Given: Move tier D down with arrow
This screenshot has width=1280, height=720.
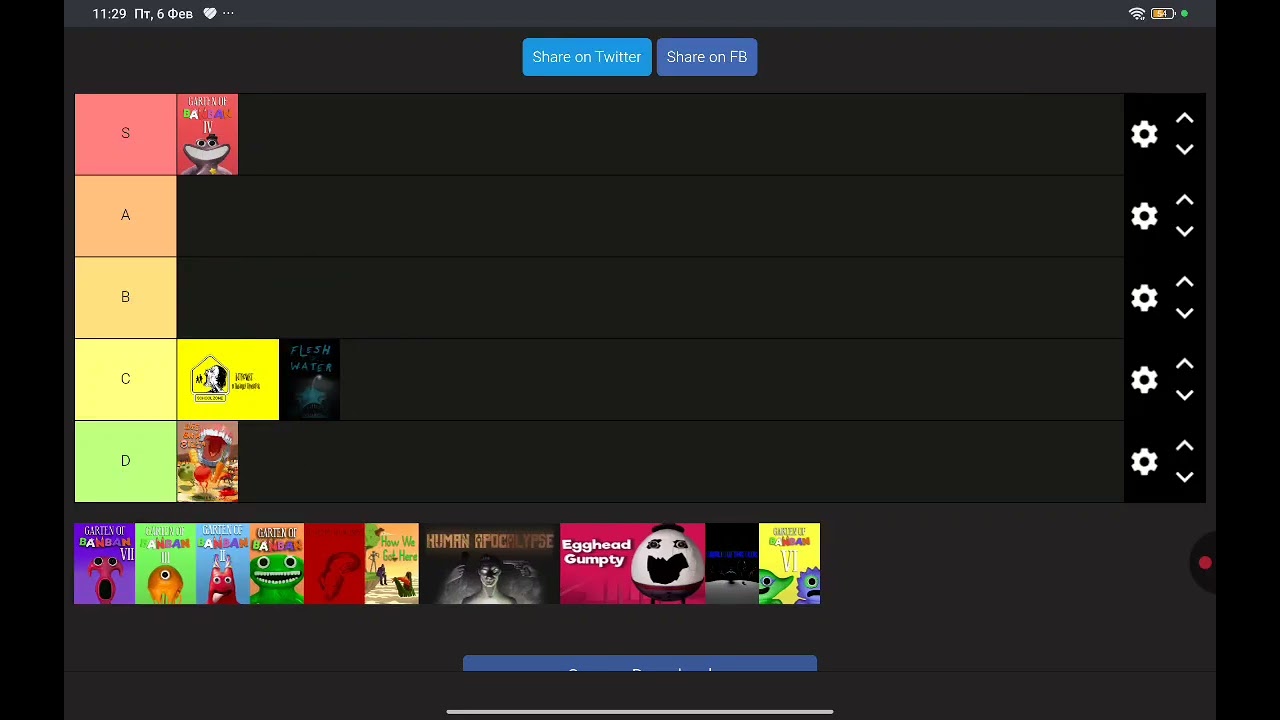Looking at the screenshot, I should 1185,477.
